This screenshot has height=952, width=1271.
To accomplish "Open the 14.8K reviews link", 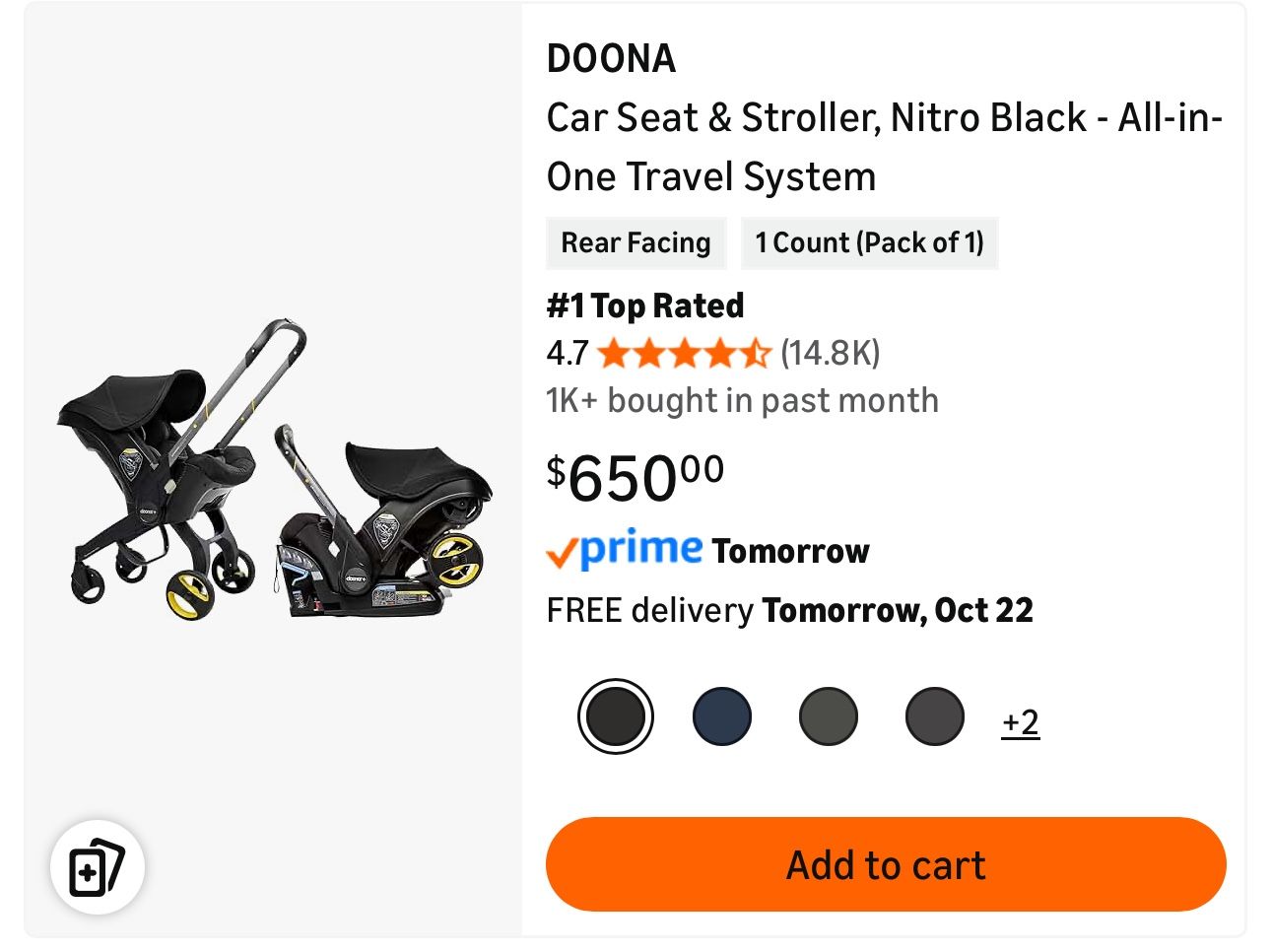I will pos(829,352).
